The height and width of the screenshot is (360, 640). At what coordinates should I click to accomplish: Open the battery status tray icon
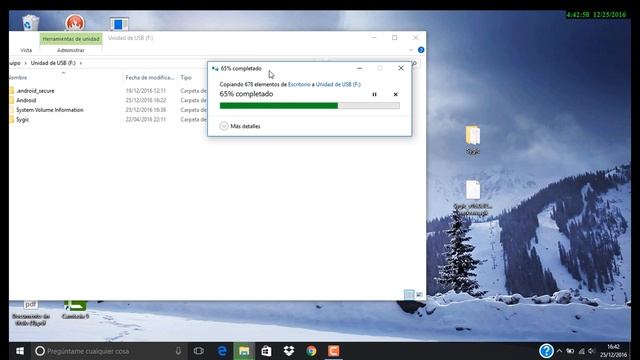tap(570, 351)
